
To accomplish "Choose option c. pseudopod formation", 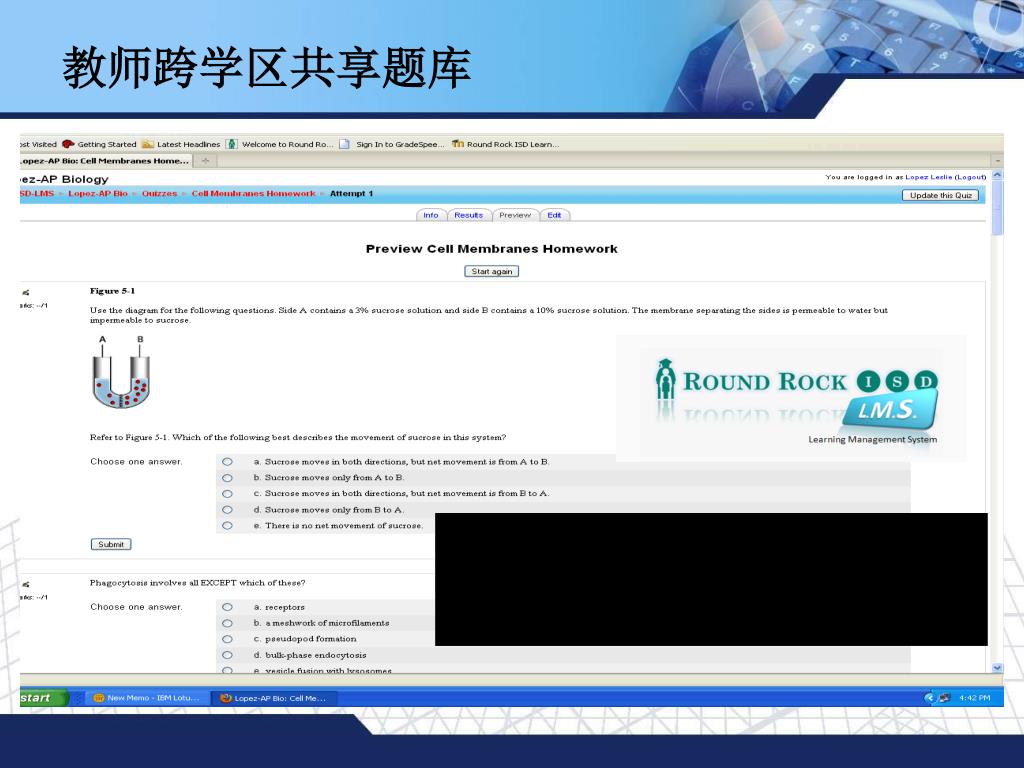I will (x=227, y=639).
